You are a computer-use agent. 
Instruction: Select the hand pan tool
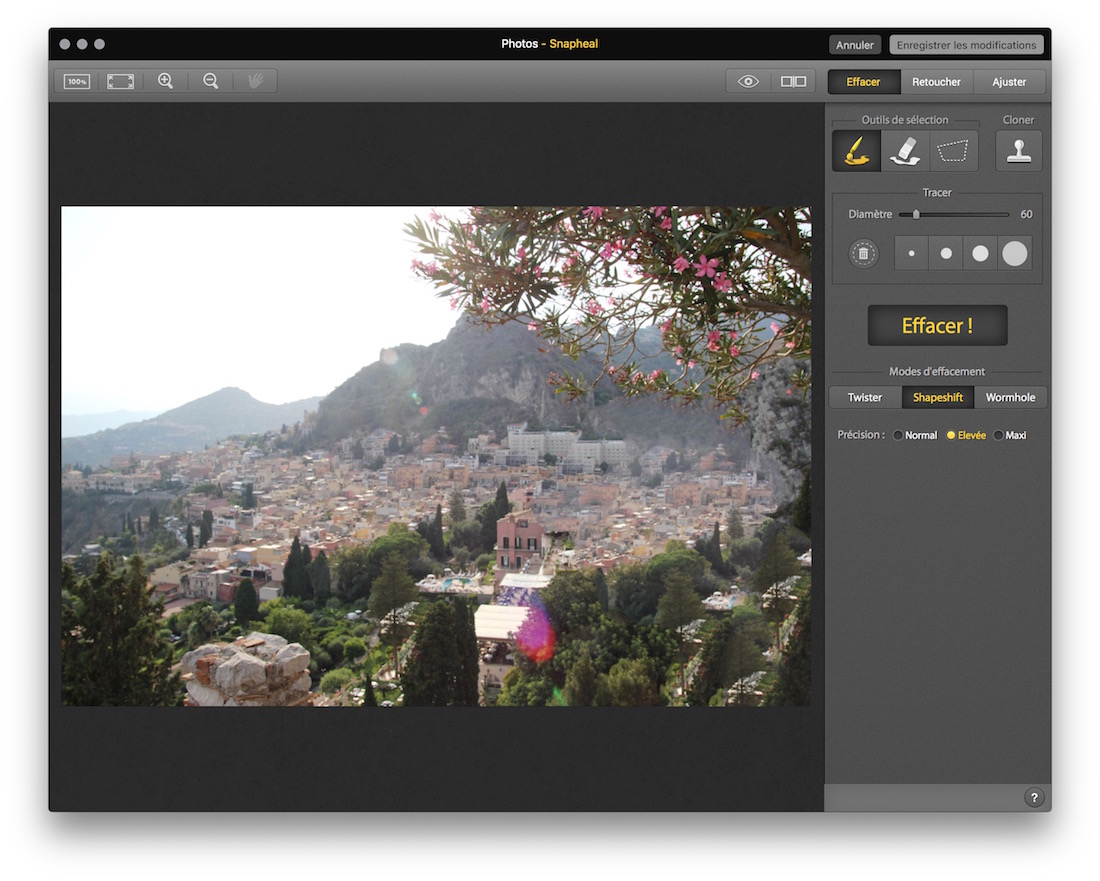tap(255, 81)
